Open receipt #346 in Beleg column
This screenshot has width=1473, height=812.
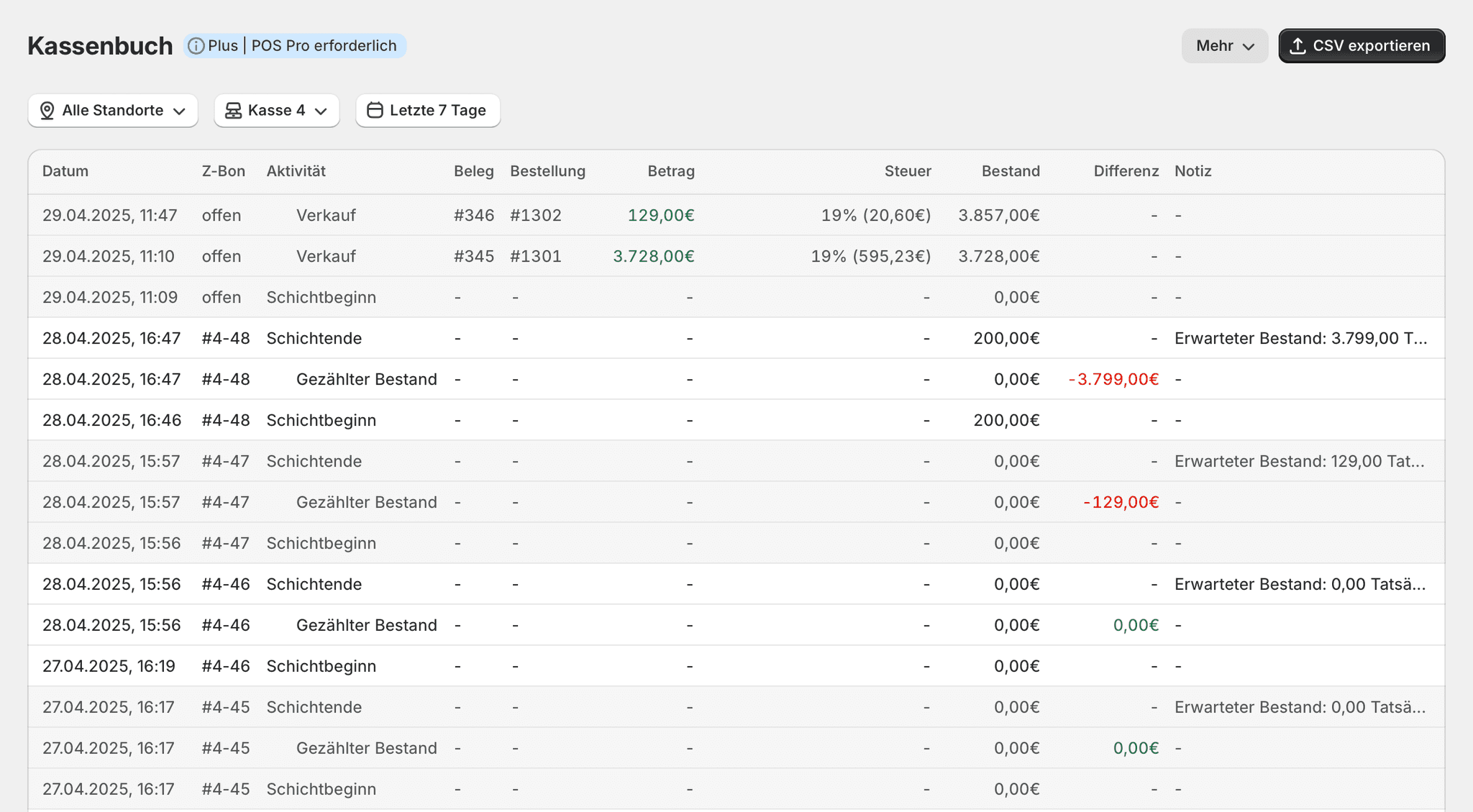click(x=474, y=215)
